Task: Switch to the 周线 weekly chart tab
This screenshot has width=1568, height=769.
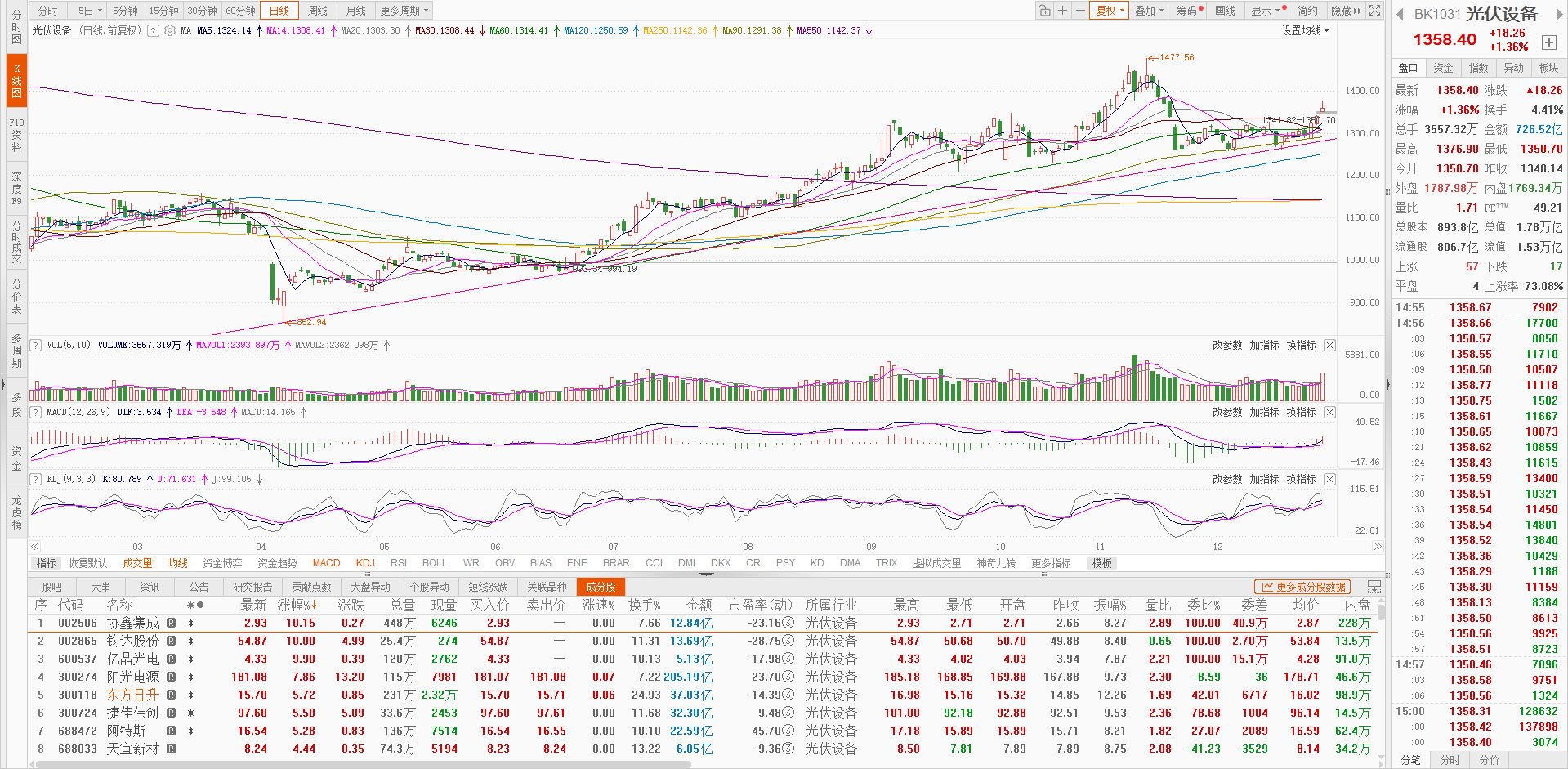Action: pyautogui.click(x=318, y=11)
